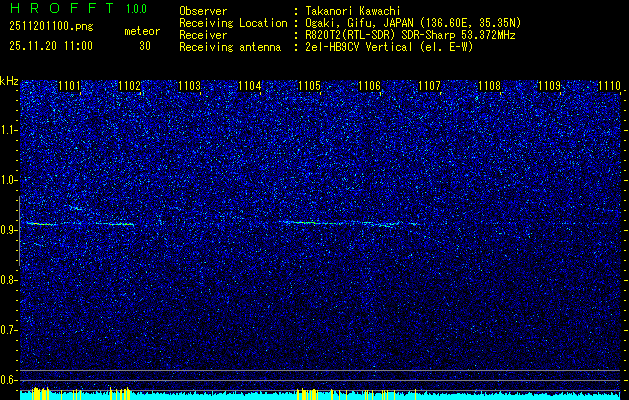629x400 pixels.
Task: Click the filename 2511201100.png
Action: (51, 27)
